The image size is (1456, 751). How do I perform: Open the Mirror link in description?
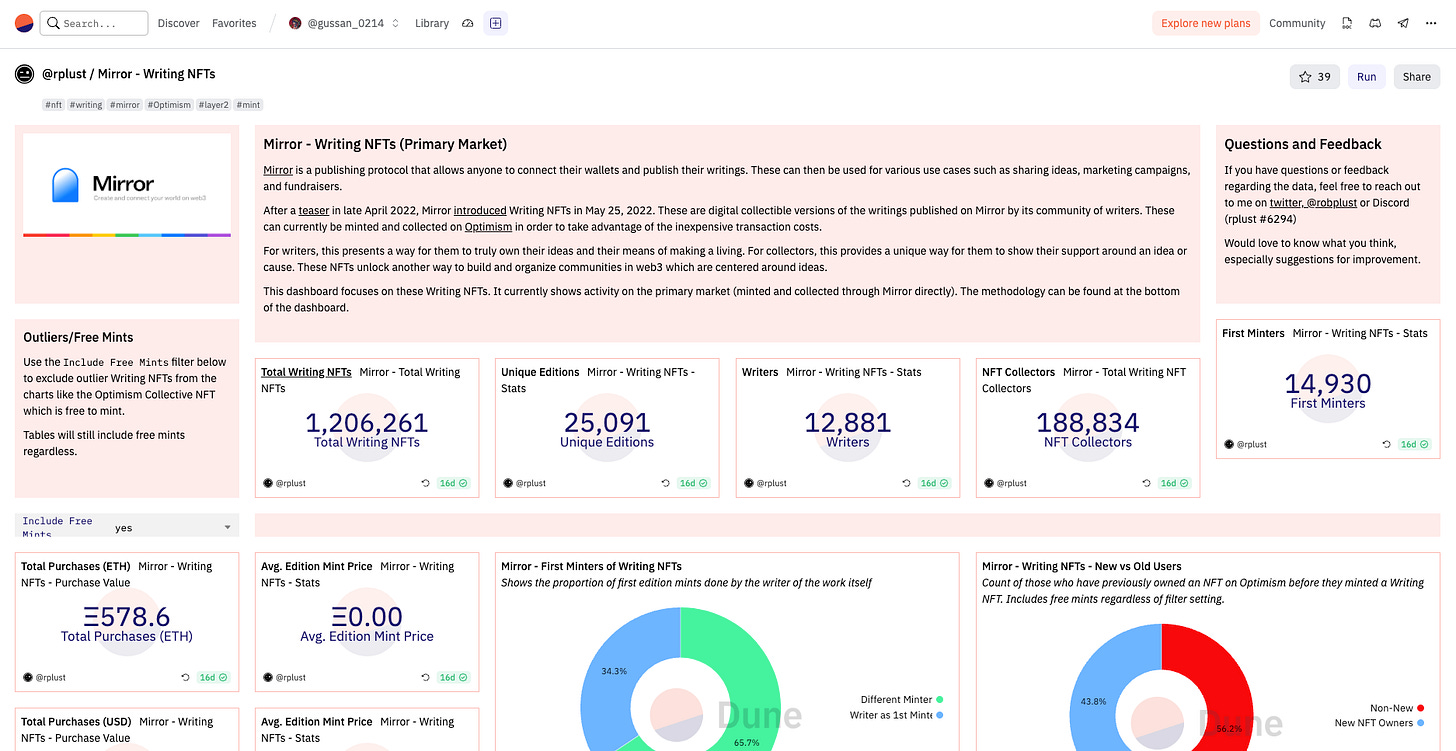[x=278, y=170]
